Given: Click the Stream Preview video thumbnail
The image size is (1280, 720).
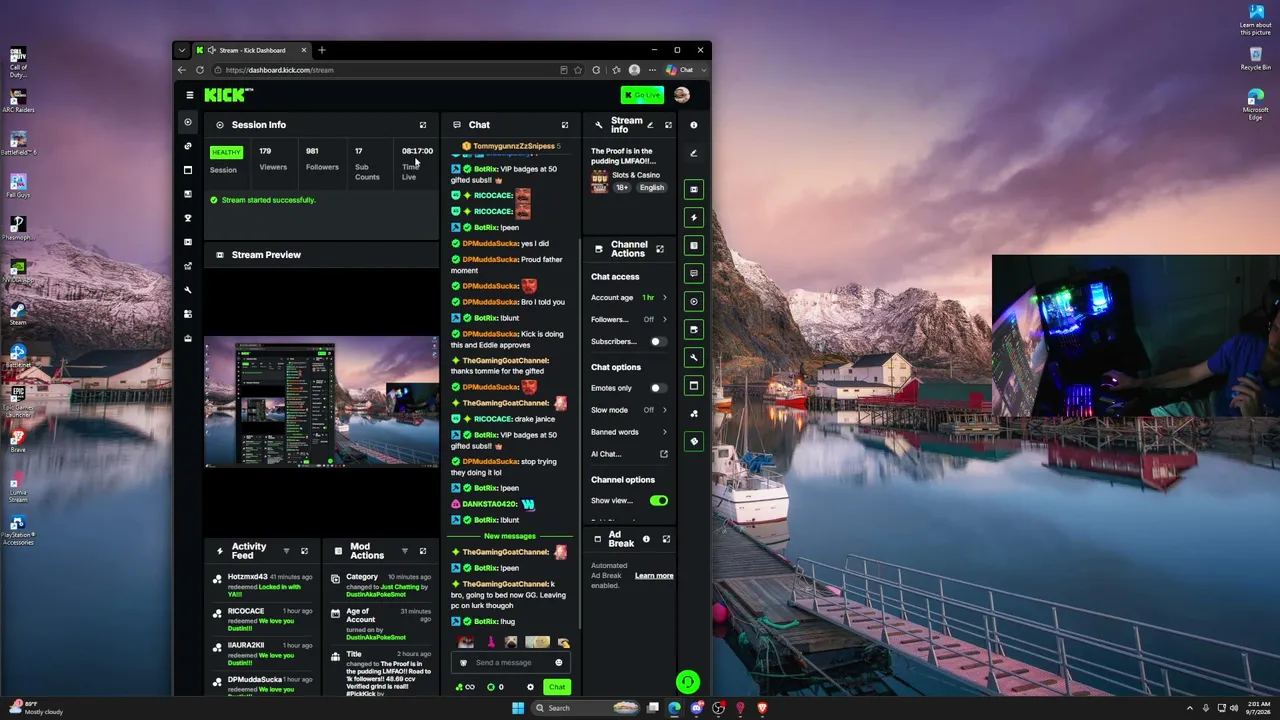Looking at the screenshot, I should tap(322, 401).
